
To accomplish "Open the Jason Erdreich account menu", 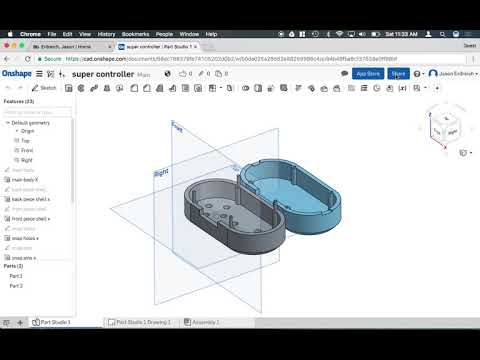I will 453,74.
